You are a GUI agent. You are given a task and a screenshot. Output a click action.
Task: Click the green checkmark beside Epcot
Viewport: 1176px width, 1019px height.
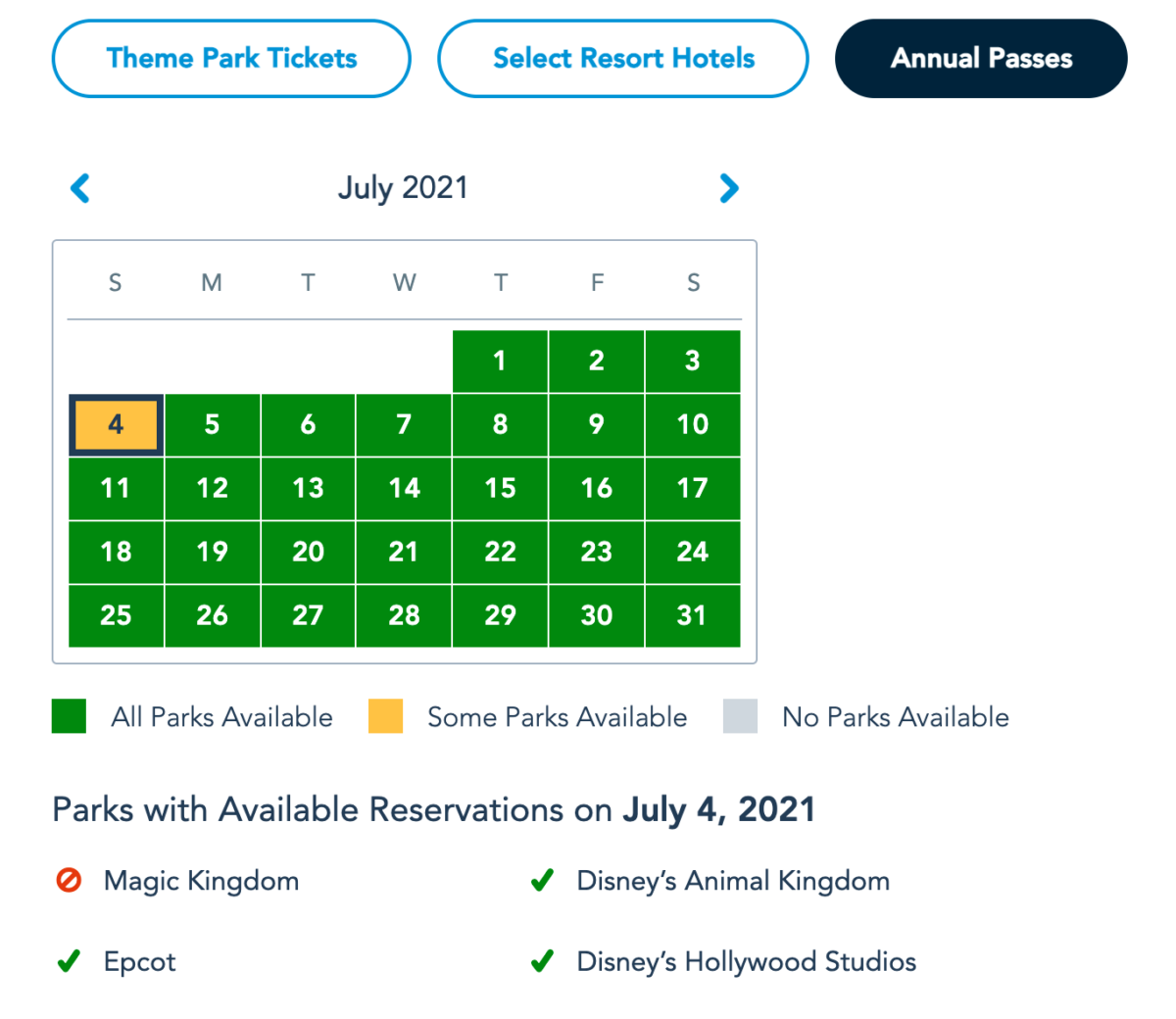pos(69,961)
